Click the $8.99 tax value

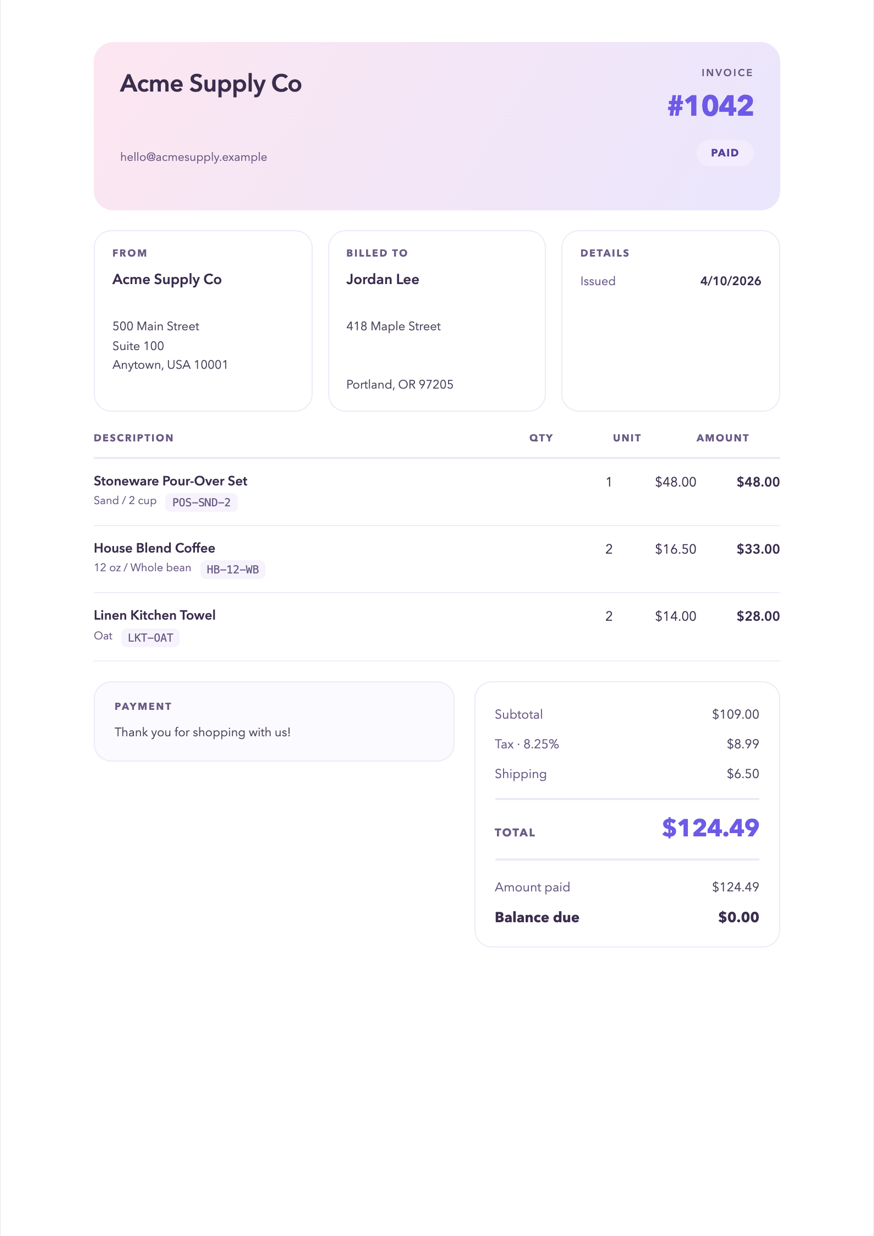(x=743, y=744)
